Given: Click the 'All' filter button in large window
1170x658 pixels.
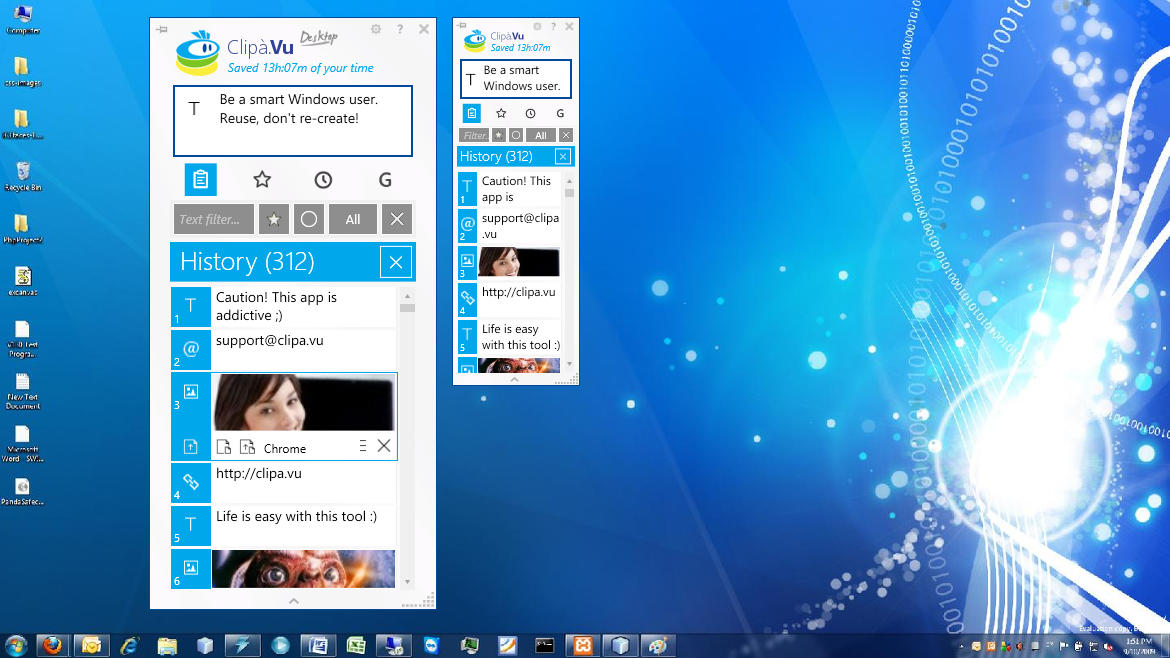Looking at the screenshot, I should [x=353, y=219].
